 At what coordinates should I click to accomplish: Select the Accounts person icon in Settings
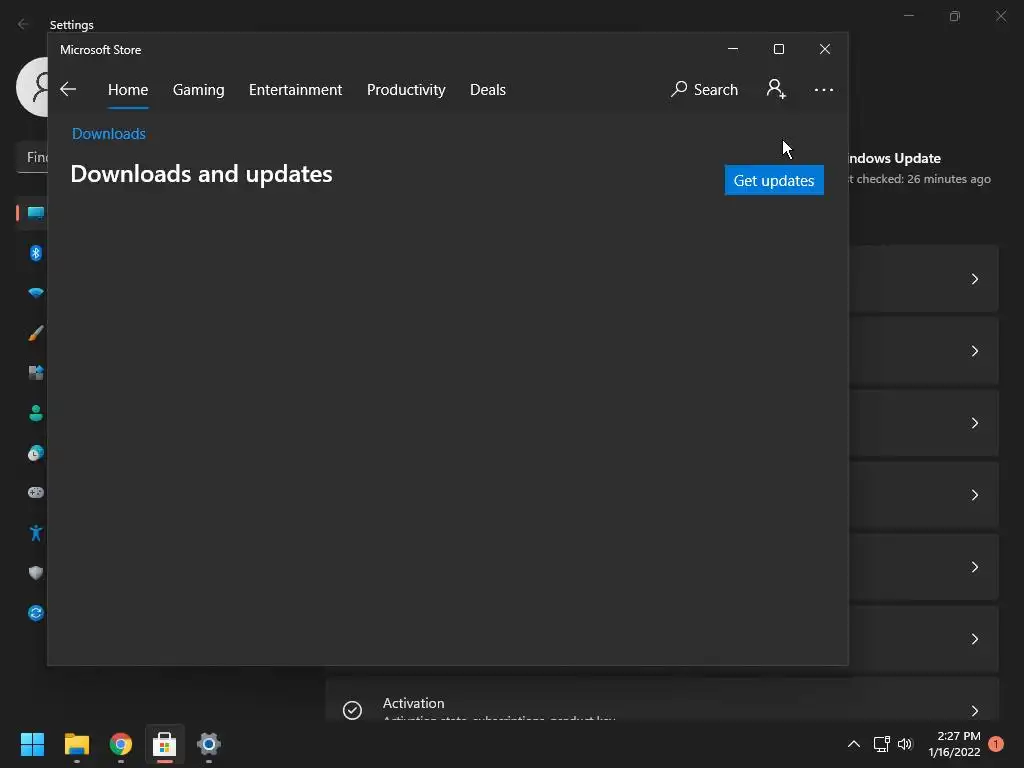click(x=35, y=413)
